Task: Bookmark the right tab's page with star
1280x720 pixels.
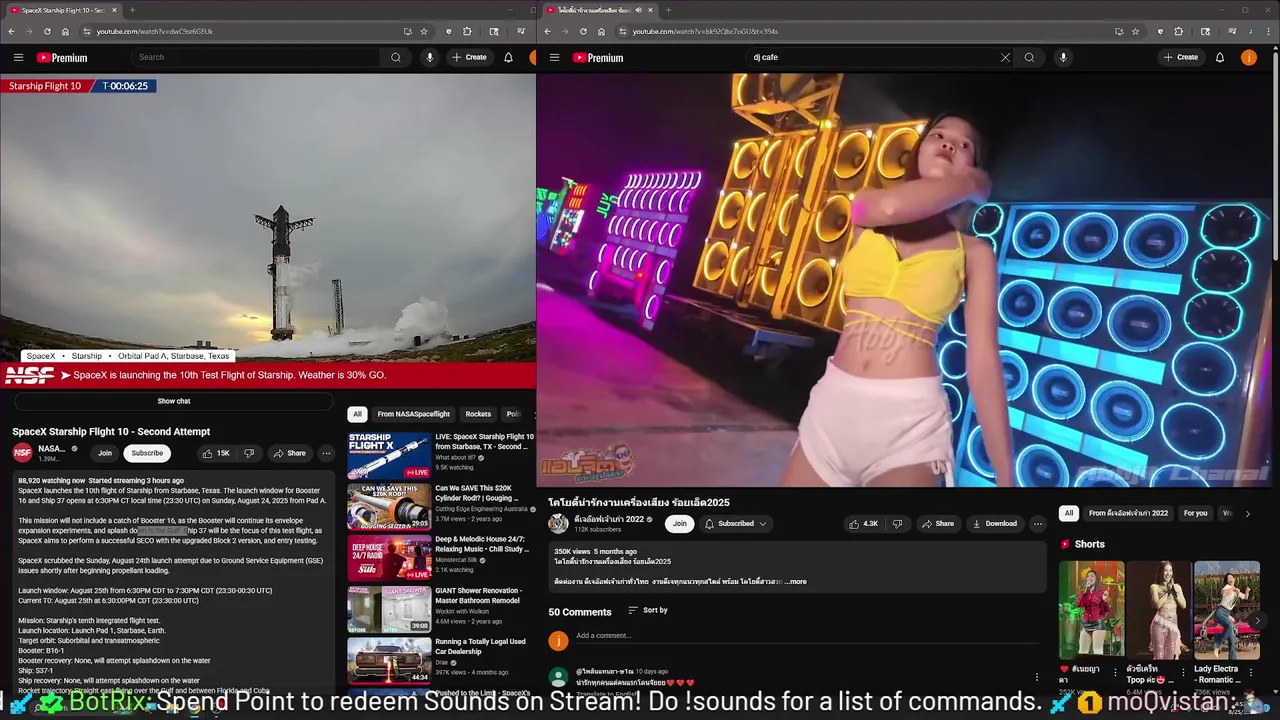Action: pyautogui.click(x=1135, y=31)
